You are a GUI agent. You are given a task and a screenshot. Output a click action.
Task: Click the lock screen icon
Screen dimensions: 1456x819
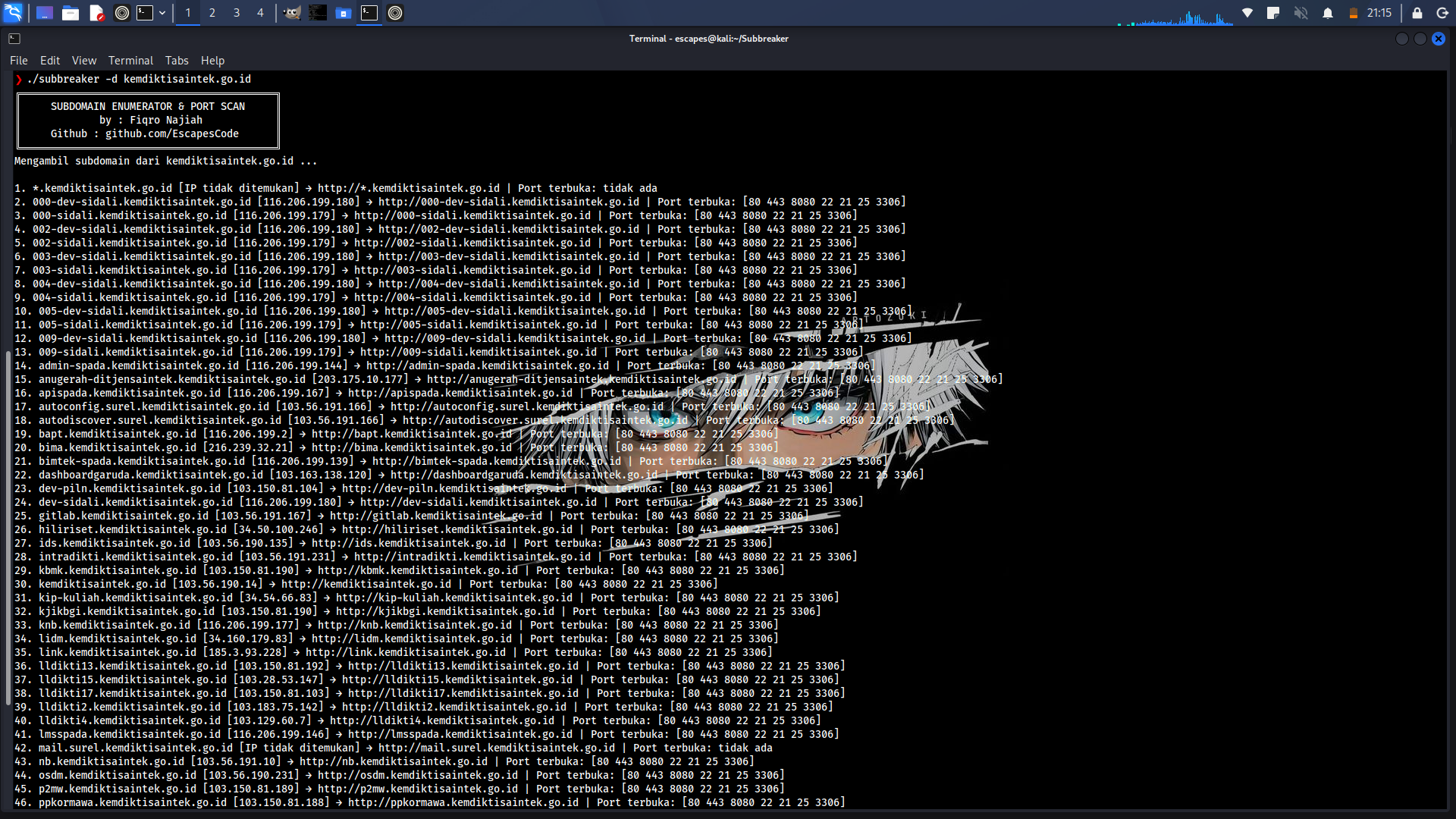click(x=1417, y=13)
